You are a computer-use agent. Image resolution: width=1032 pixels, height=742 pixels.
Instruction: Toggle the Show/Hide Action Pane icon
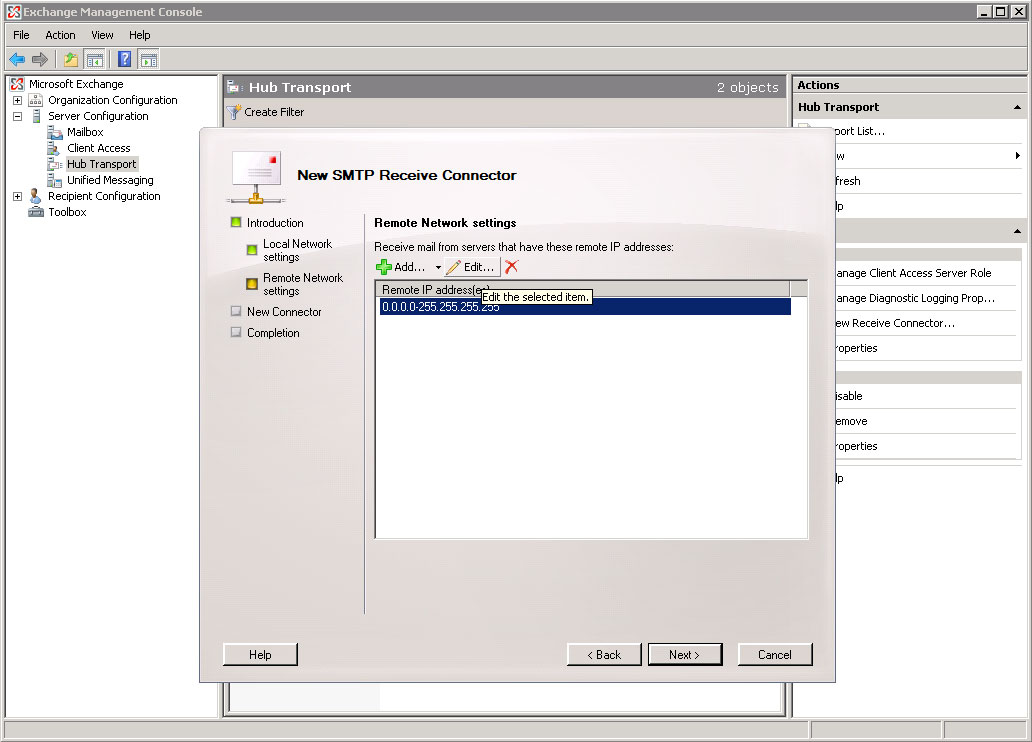[149, 60]
